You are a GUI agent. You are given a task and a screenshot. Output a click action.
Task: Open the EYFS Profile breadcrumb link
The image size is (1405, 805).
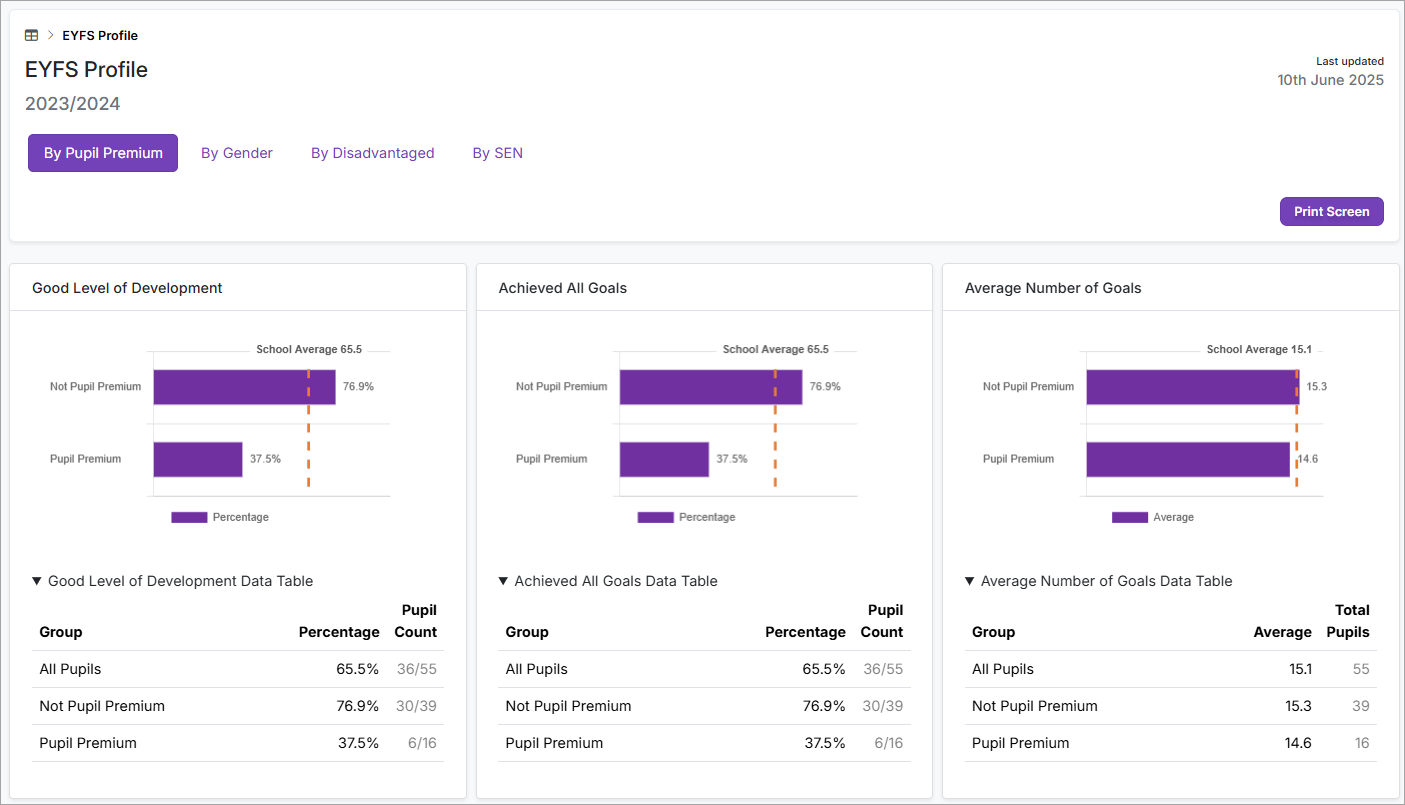coord(99,35)
